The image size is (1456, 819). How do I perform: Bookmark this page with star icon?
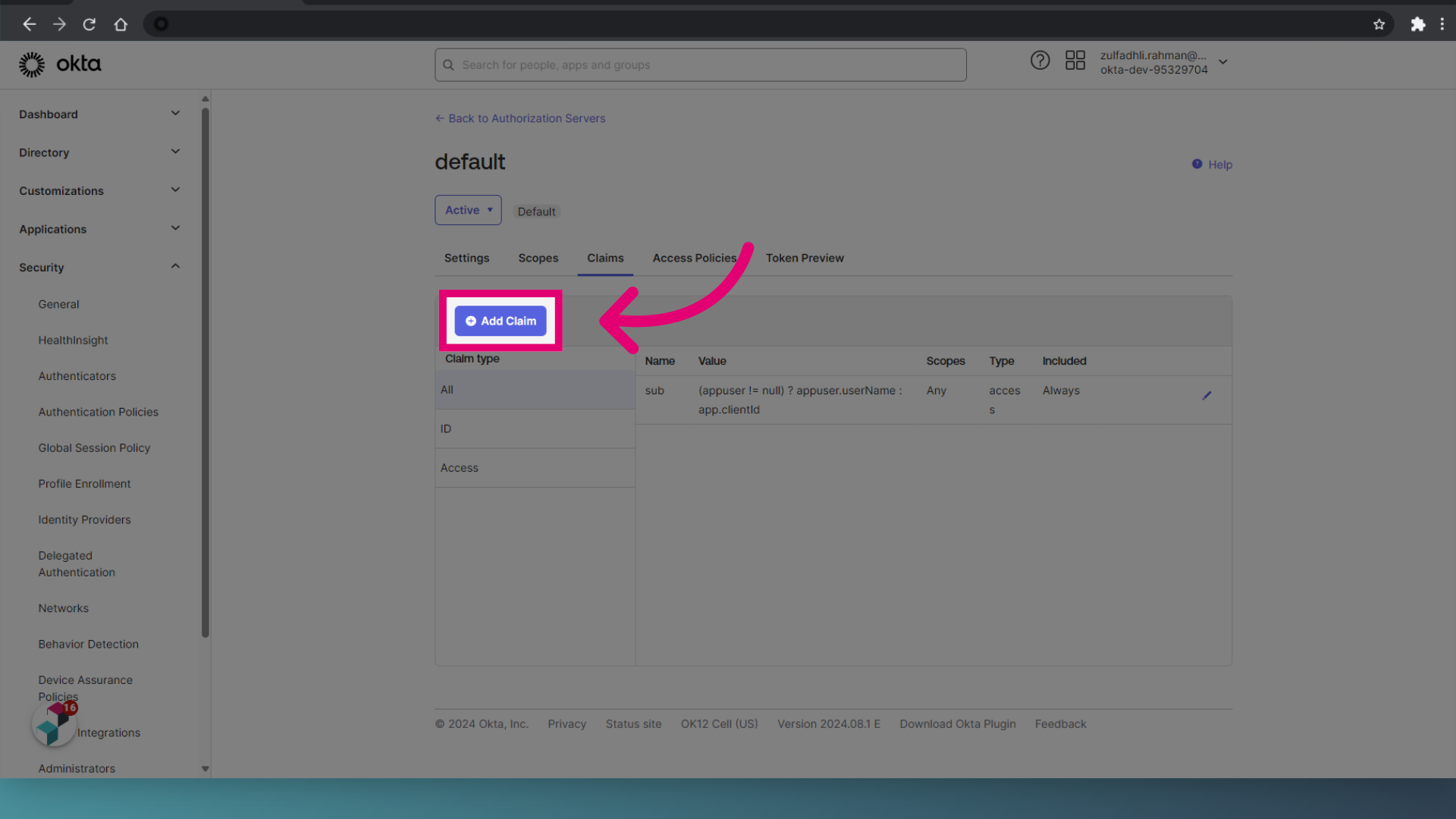[1379, 24]
